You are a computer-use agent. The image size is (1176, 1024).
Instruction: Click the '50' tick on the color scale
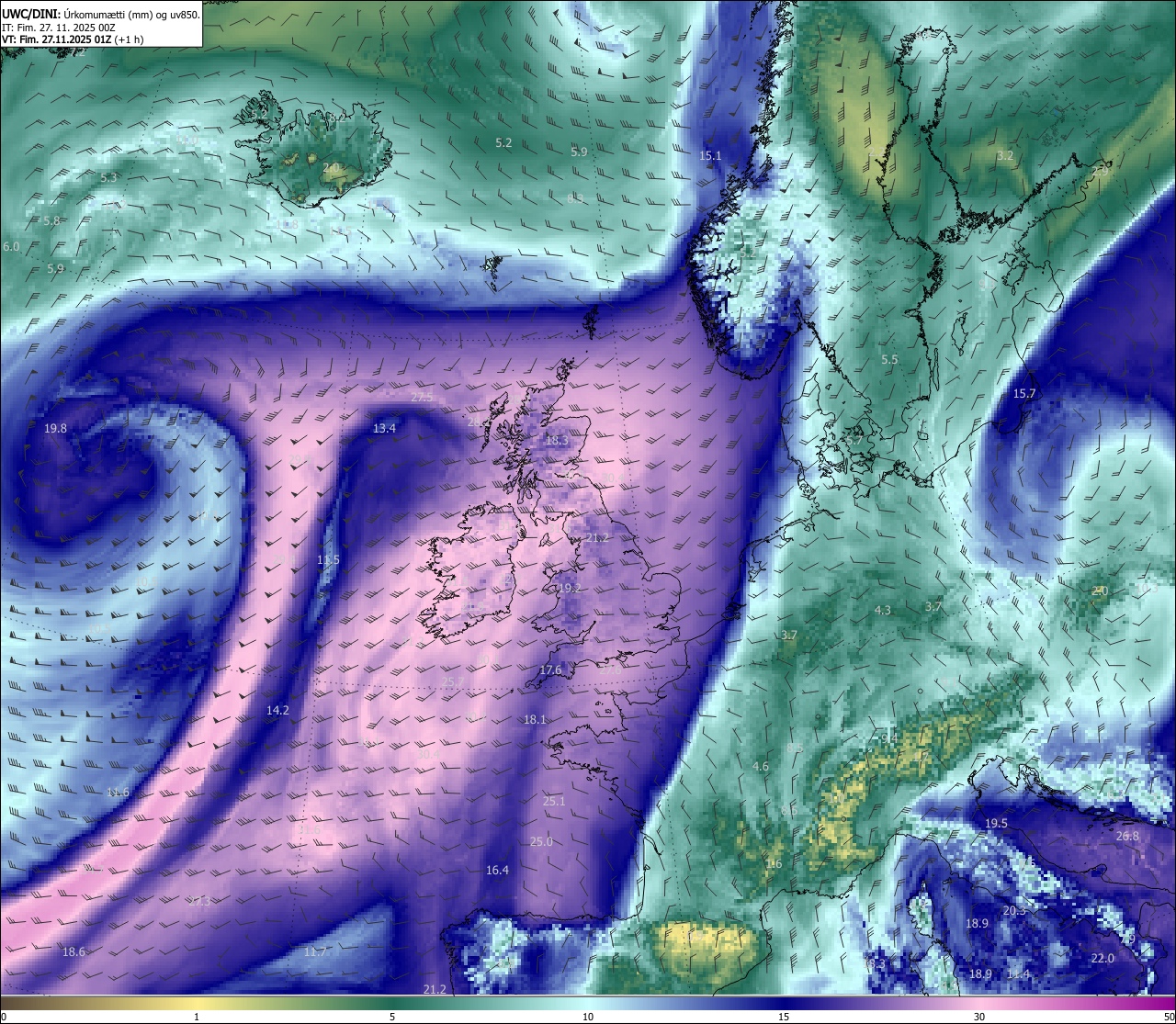click(x=1169, y=1017)
